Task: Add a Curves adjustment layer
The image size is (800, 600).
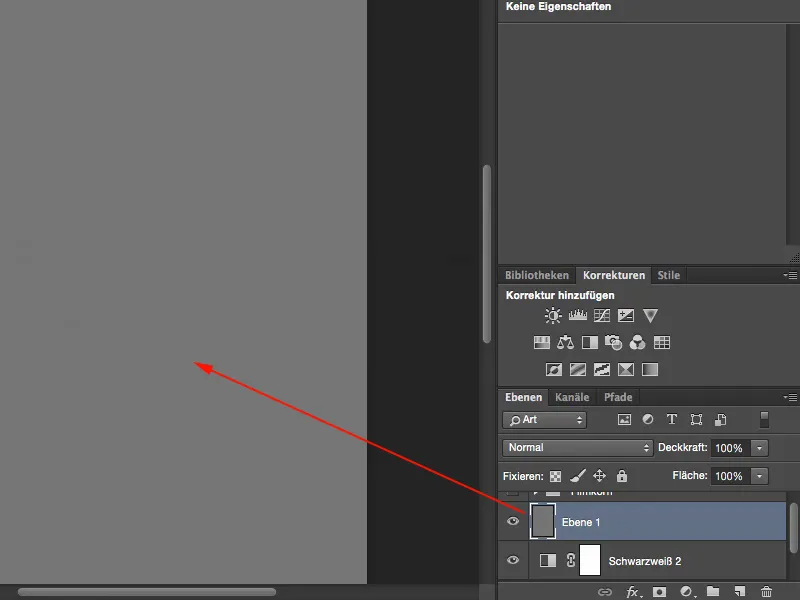Action: [x=602, y=315]
